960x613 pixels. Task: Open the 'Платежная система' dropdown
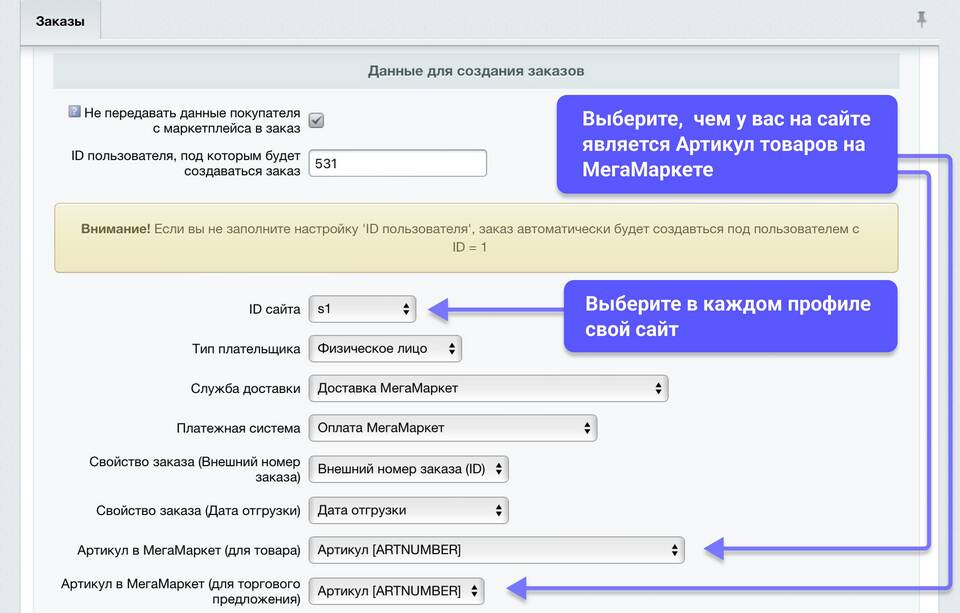tap(453, 428)
